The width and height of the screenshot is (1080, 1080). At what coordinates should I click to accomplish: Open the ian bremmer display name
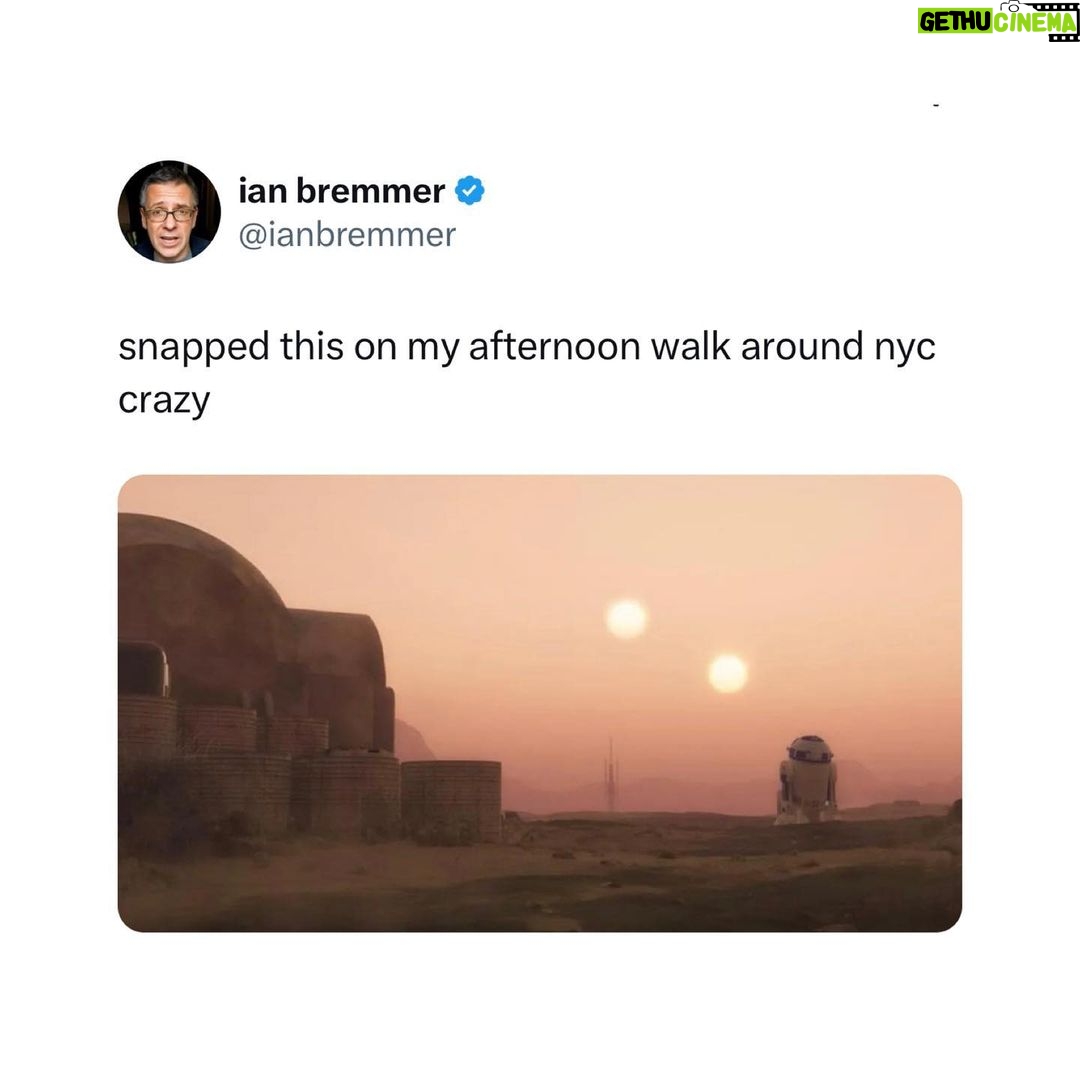(x=342, y=191)
